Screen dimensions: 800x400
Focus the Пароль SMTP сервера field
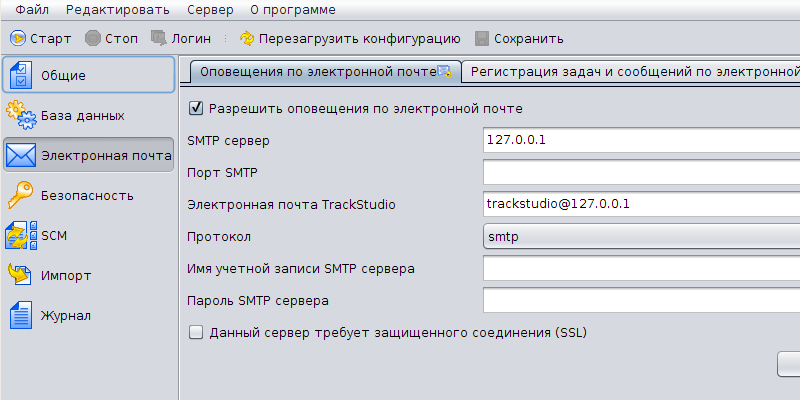[x=641, y=300]
